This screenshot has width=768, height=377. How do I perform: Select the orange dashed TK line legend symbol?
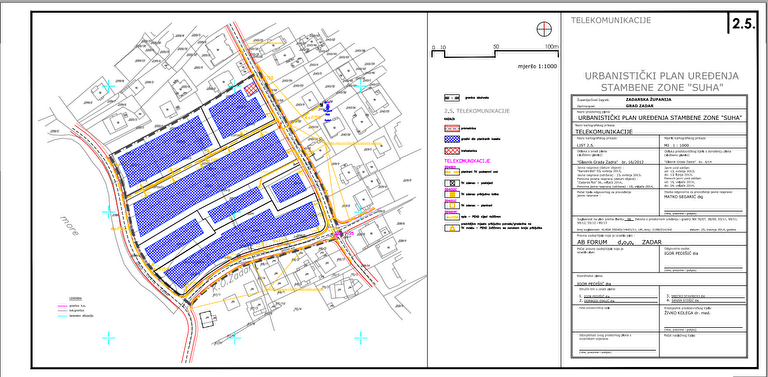coord(452,172)
